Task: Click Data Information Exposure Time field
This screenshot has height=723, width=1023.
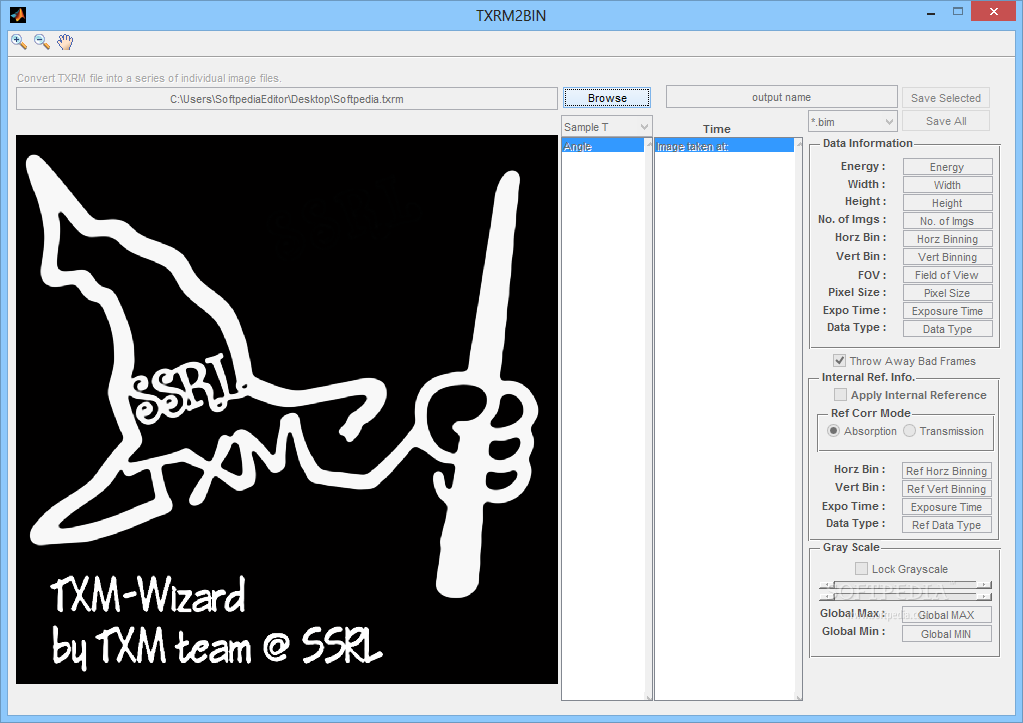Action: 947,311
